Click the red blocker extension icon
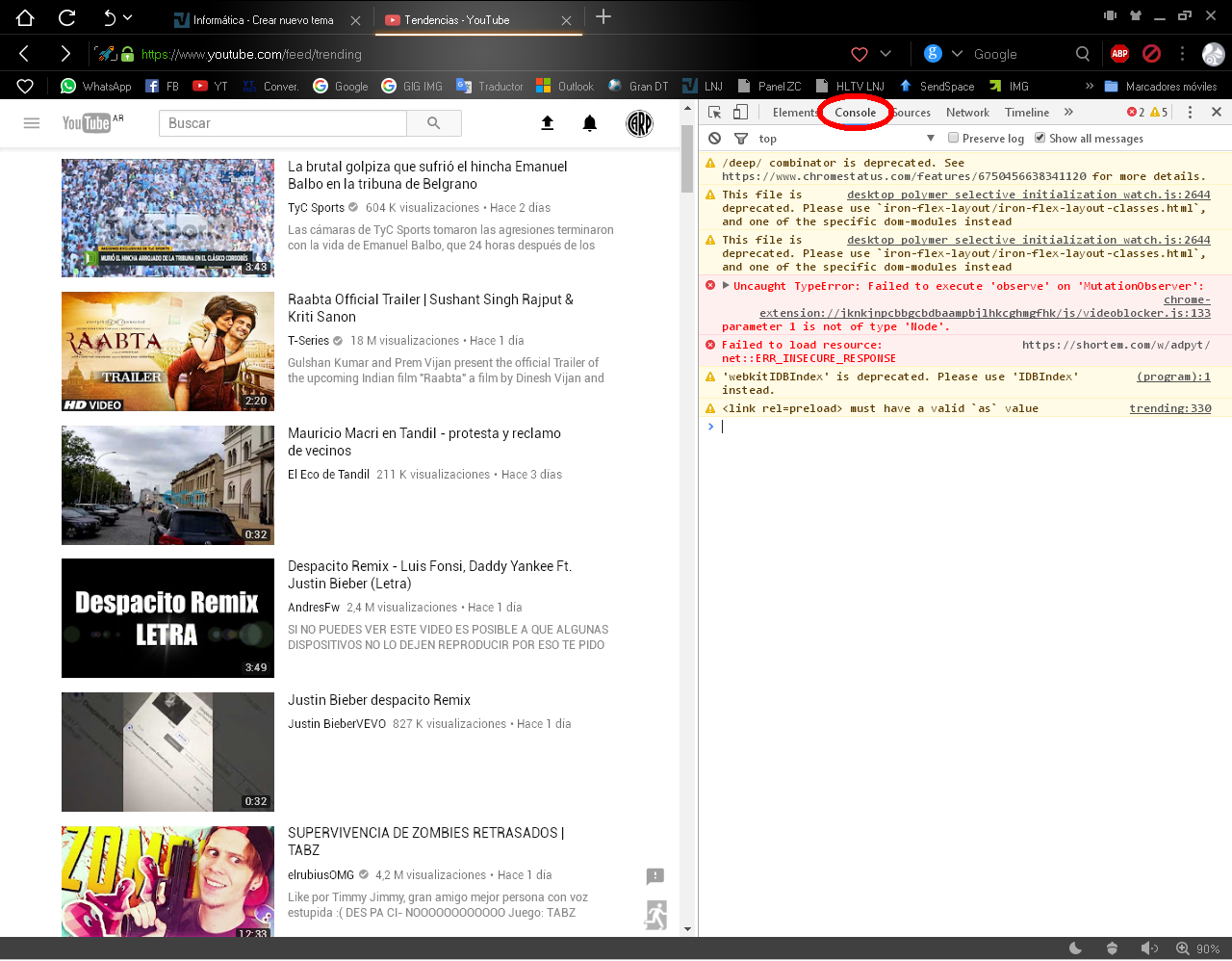 pos(1151,54)
